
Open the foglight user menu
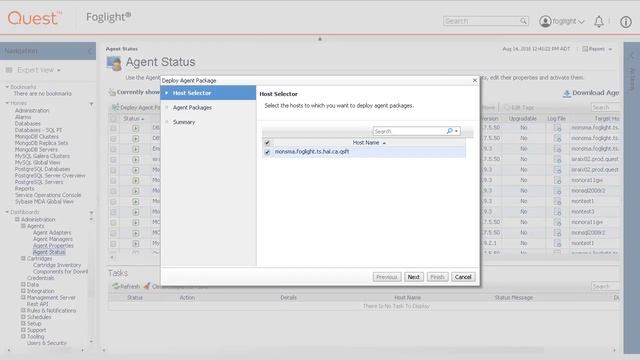562,21
